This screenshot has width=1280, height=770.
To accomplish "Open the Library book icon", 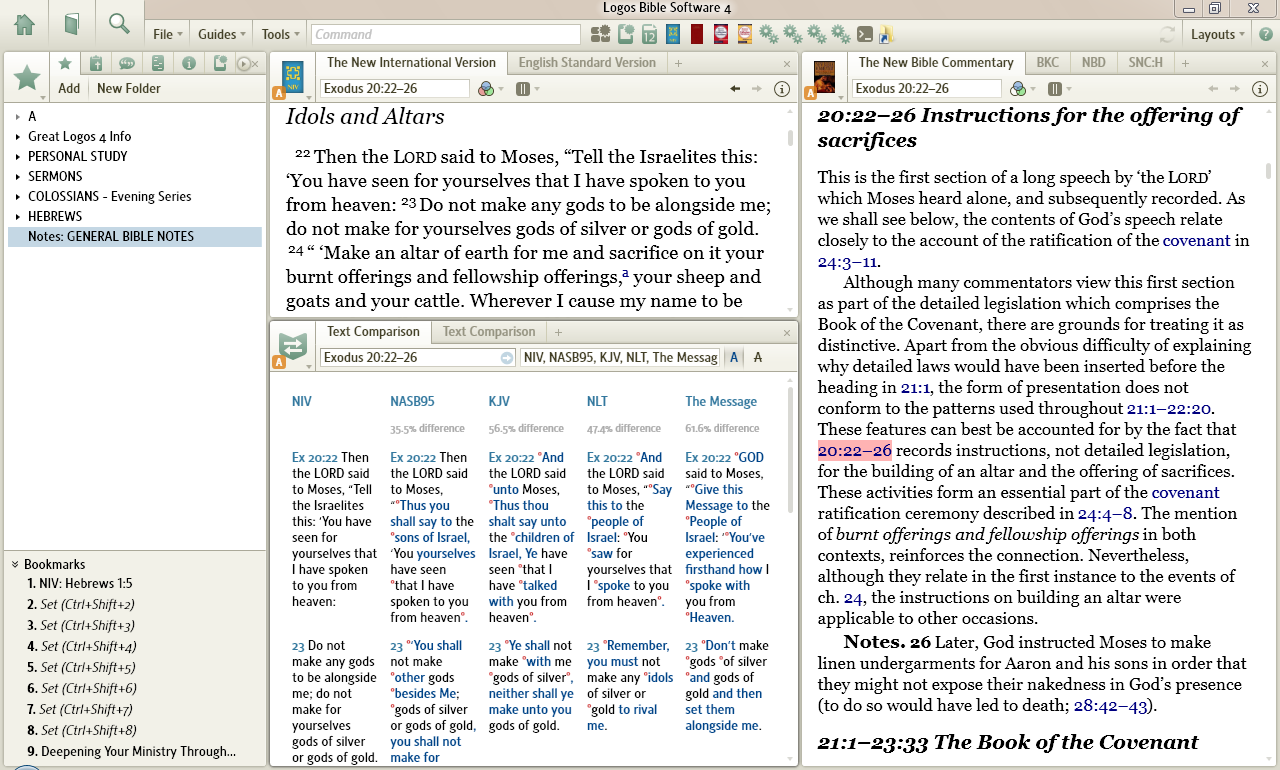I will click(x=72, y=24).
